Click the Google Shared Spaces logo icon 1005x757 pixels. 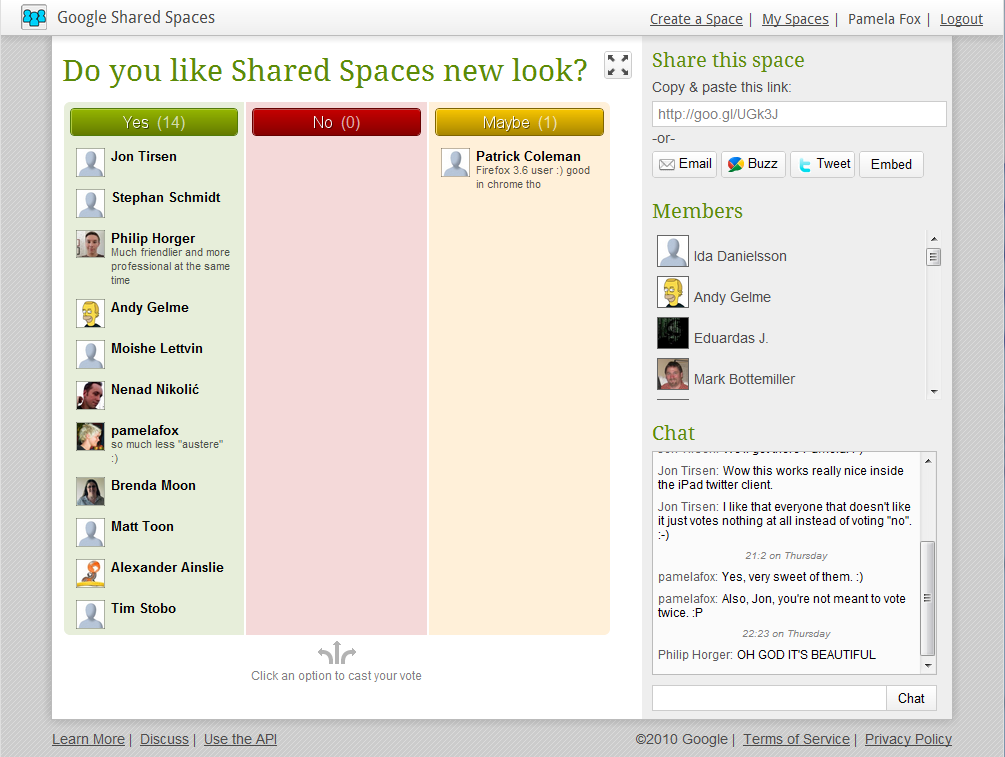(33, 16)
